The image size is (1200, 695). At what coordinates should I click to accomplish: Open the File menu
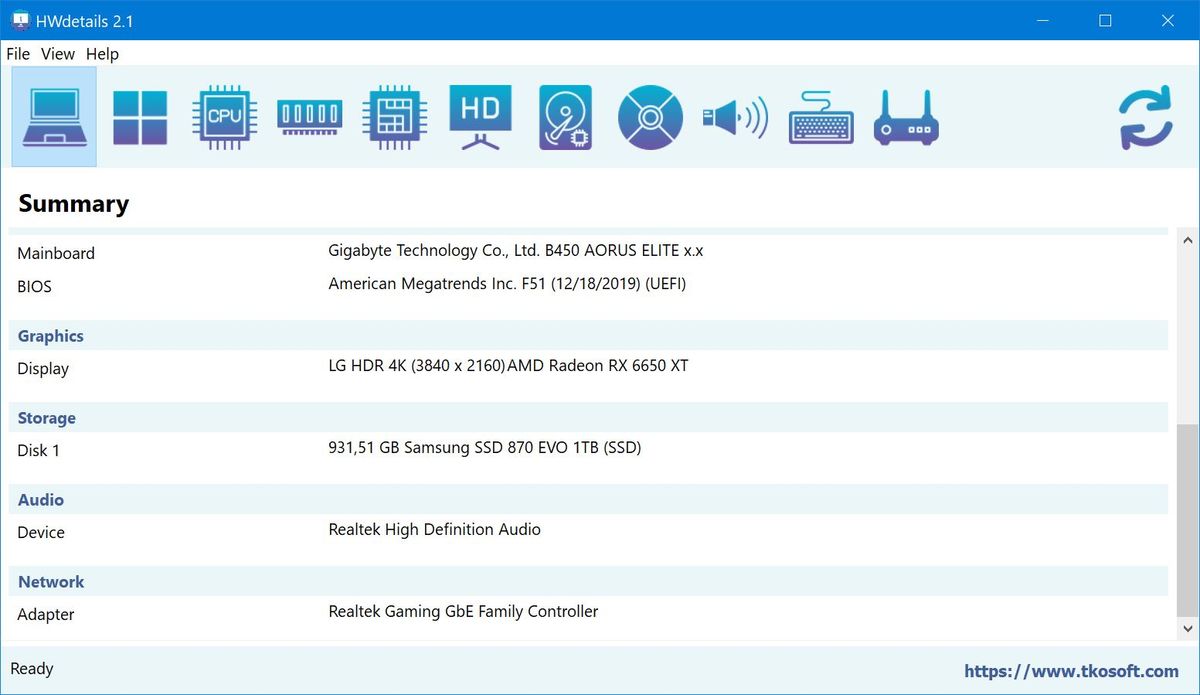point(18,54)
